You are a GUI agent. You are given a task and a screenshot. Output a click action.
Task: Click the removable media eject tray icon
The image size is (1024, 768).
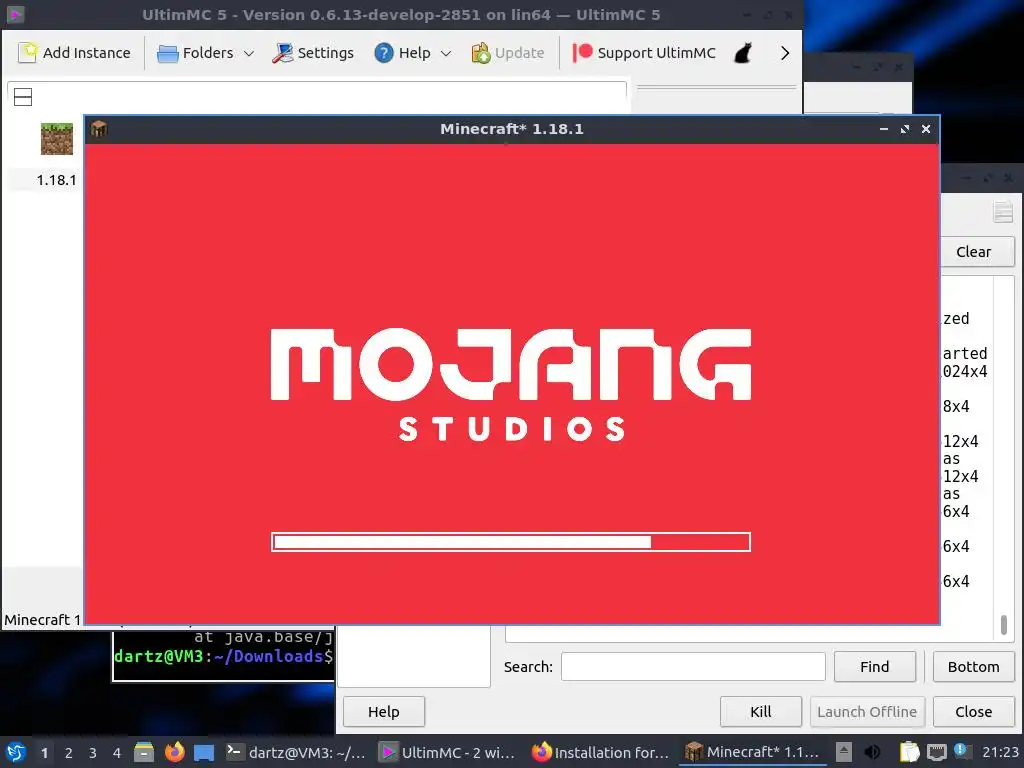coord(844,752)
